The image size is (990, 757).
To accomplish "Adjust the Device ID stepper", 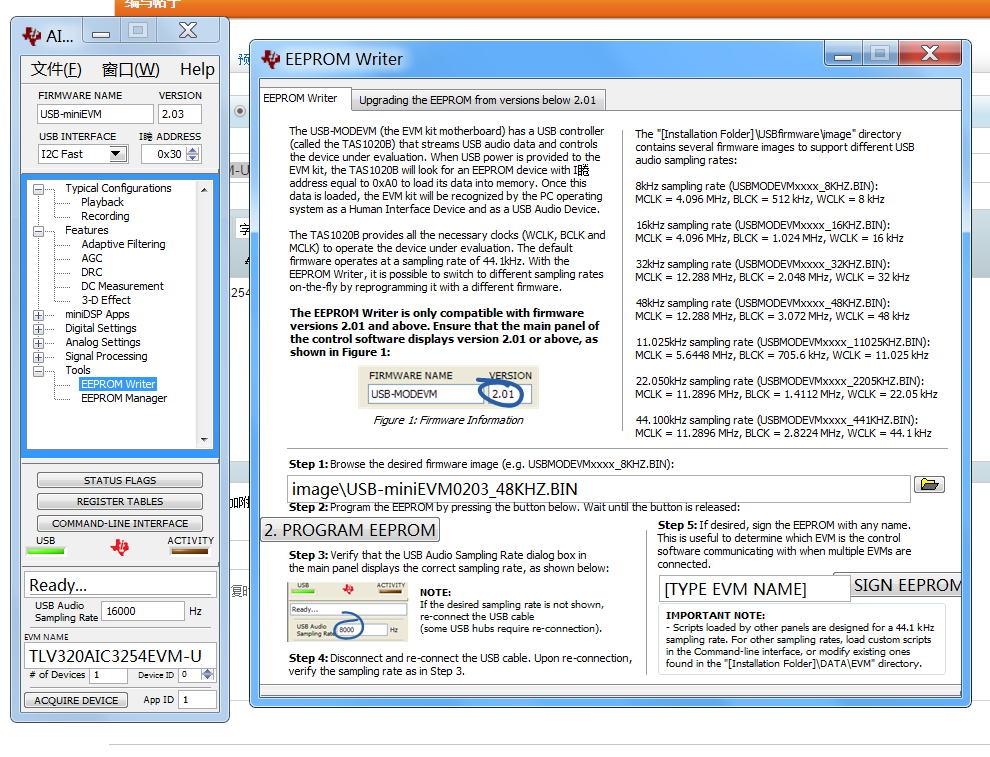I will (x=207, y=675).
